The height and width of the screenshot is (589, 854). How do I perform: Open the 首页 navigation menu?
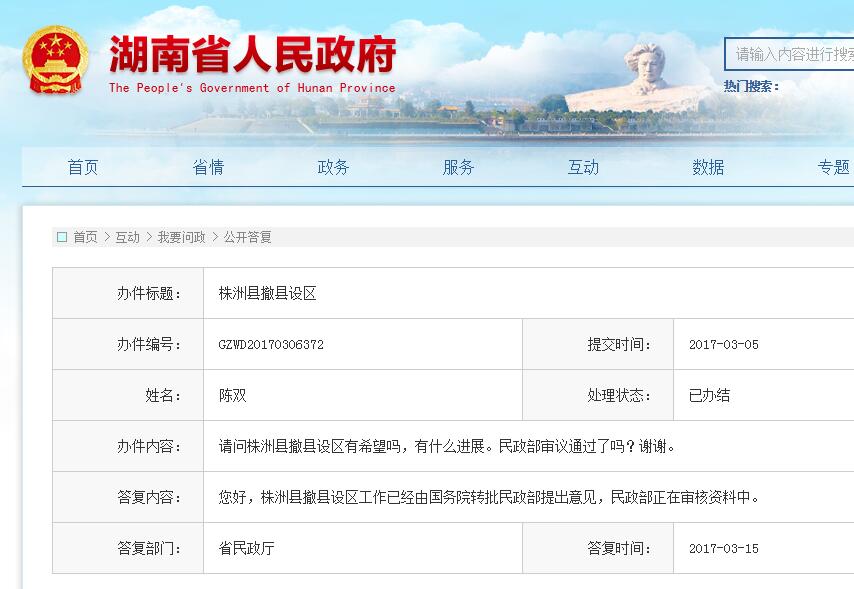pos(81,167)
